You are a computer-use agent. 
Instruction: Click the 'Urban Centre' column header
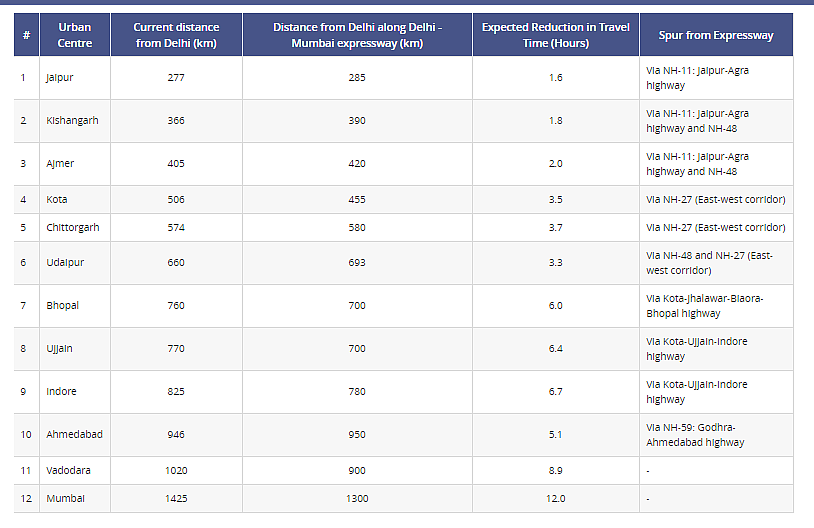(x=75, y=35)
